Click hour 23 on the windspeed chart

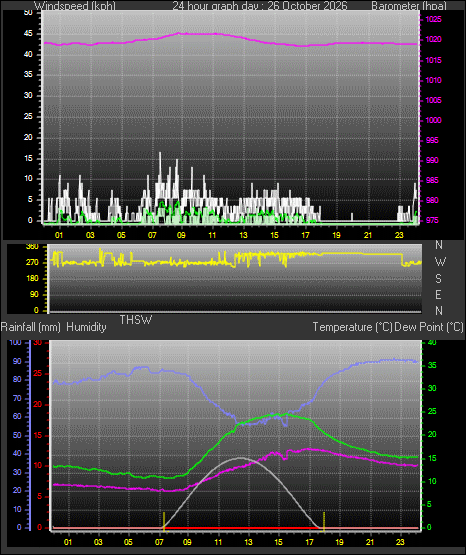click(399, 235)
